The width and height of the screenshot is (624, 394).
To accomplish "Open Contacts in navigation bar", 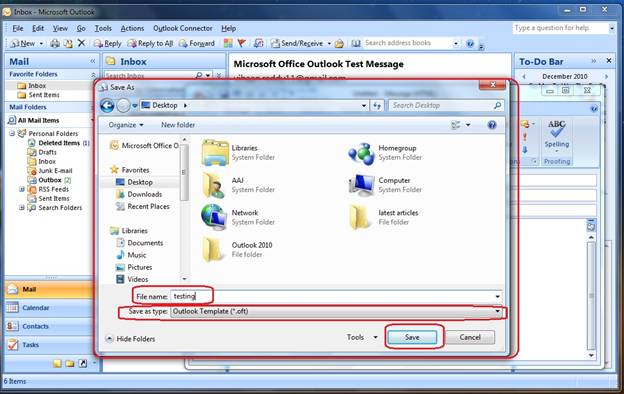I will (49, 326).
